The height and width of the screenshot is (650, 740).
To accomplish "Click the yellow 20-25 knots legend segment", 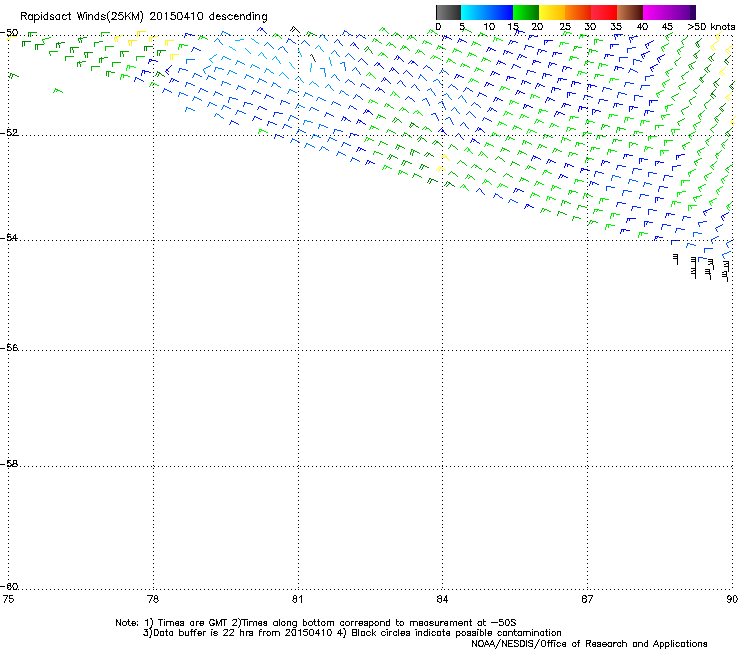I will pos(552,12).
